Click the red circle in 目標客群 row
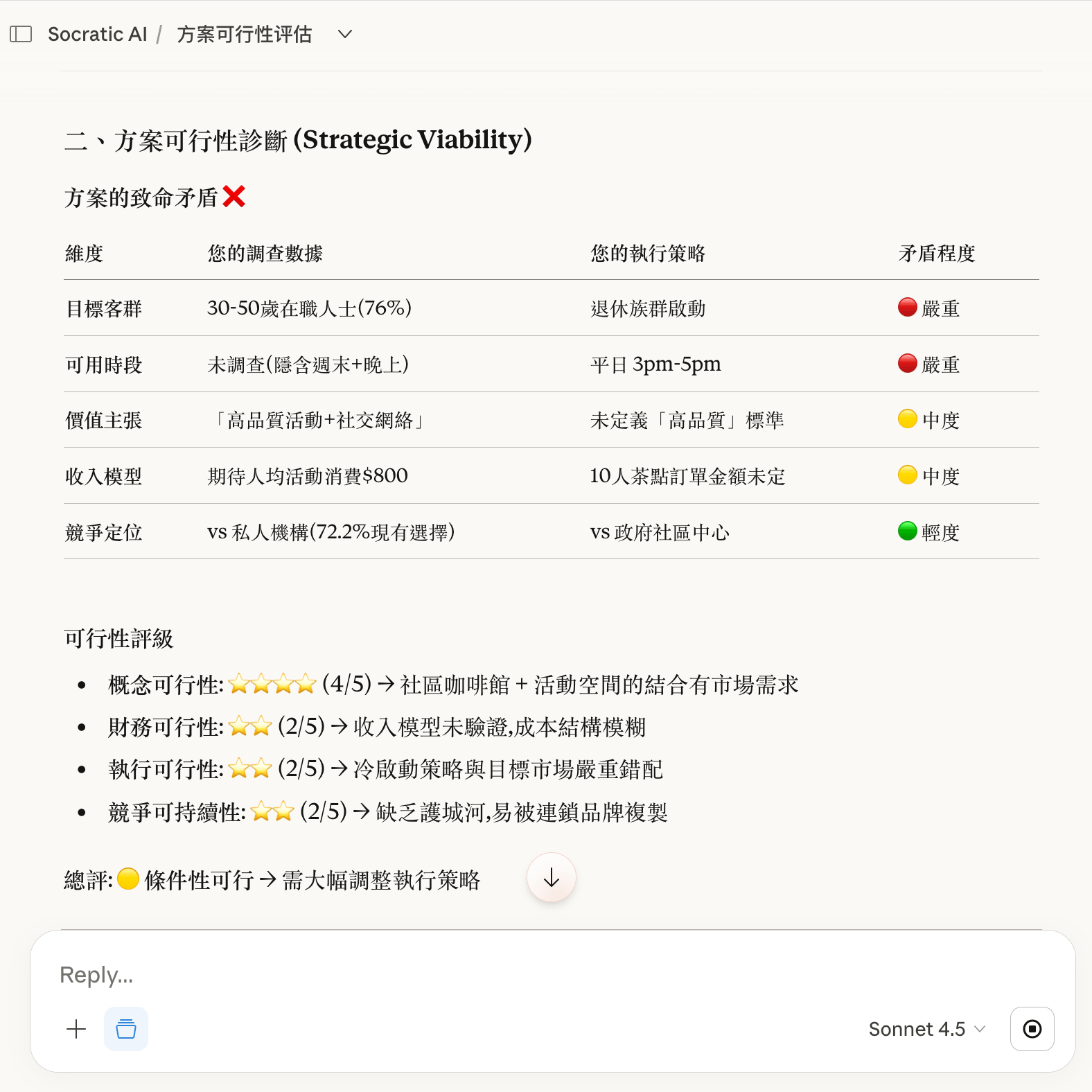The image size is (1092, 1092). pos(907,307)
